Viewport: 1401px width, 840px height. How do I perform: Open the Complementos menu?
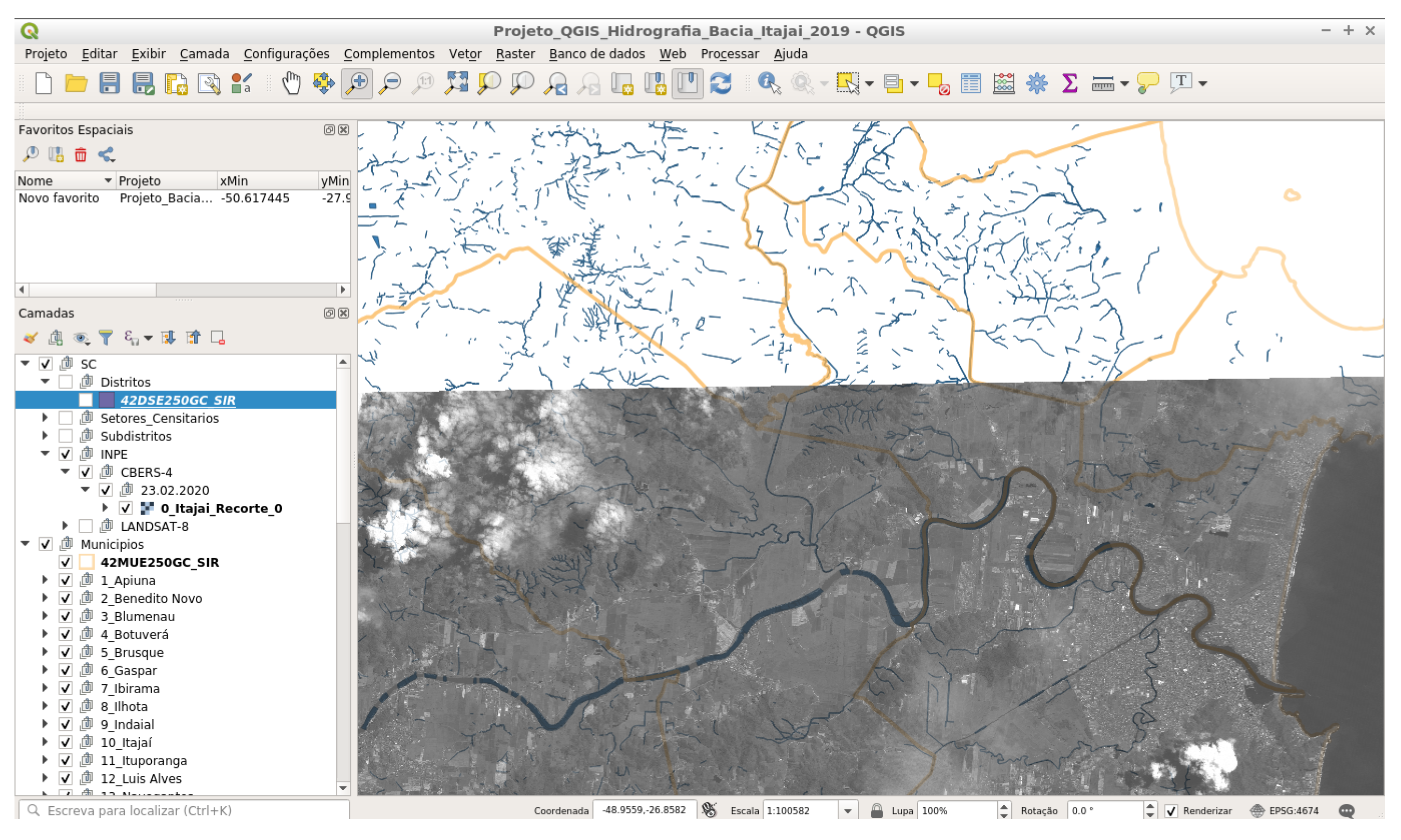click(389, 54)
